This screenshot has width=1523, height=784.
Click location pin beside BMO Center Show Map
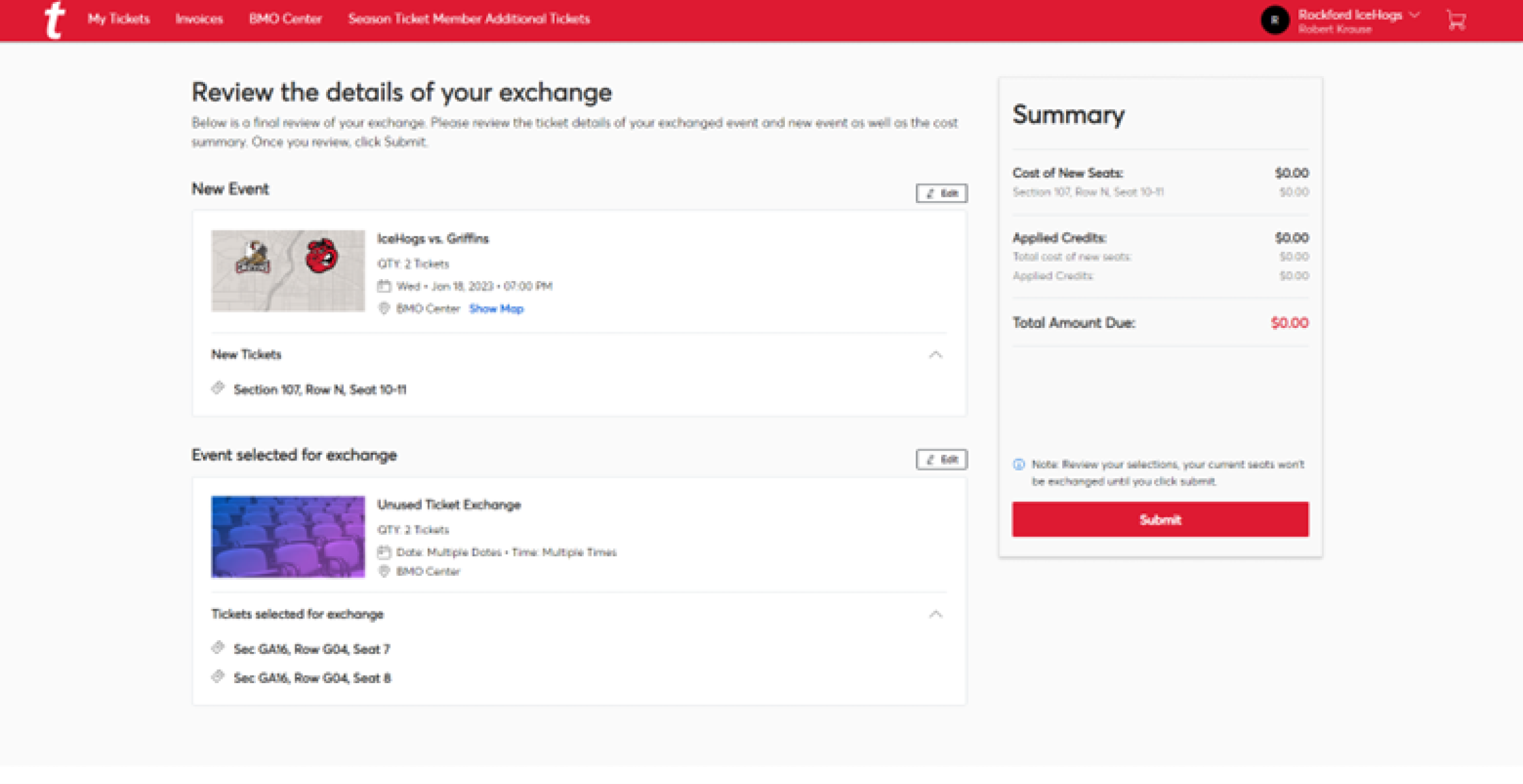(384, 308)
